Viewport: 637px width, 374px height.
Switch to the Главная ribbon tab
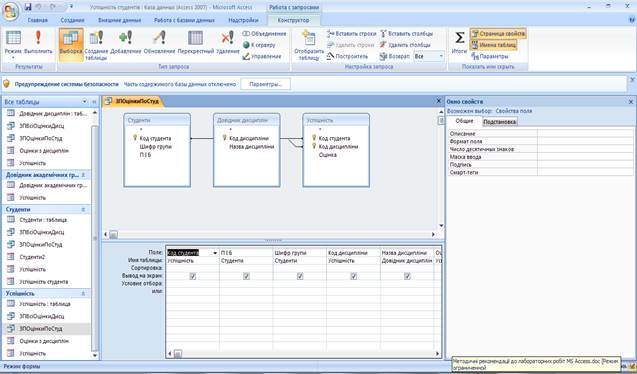(x=38, y=20)
